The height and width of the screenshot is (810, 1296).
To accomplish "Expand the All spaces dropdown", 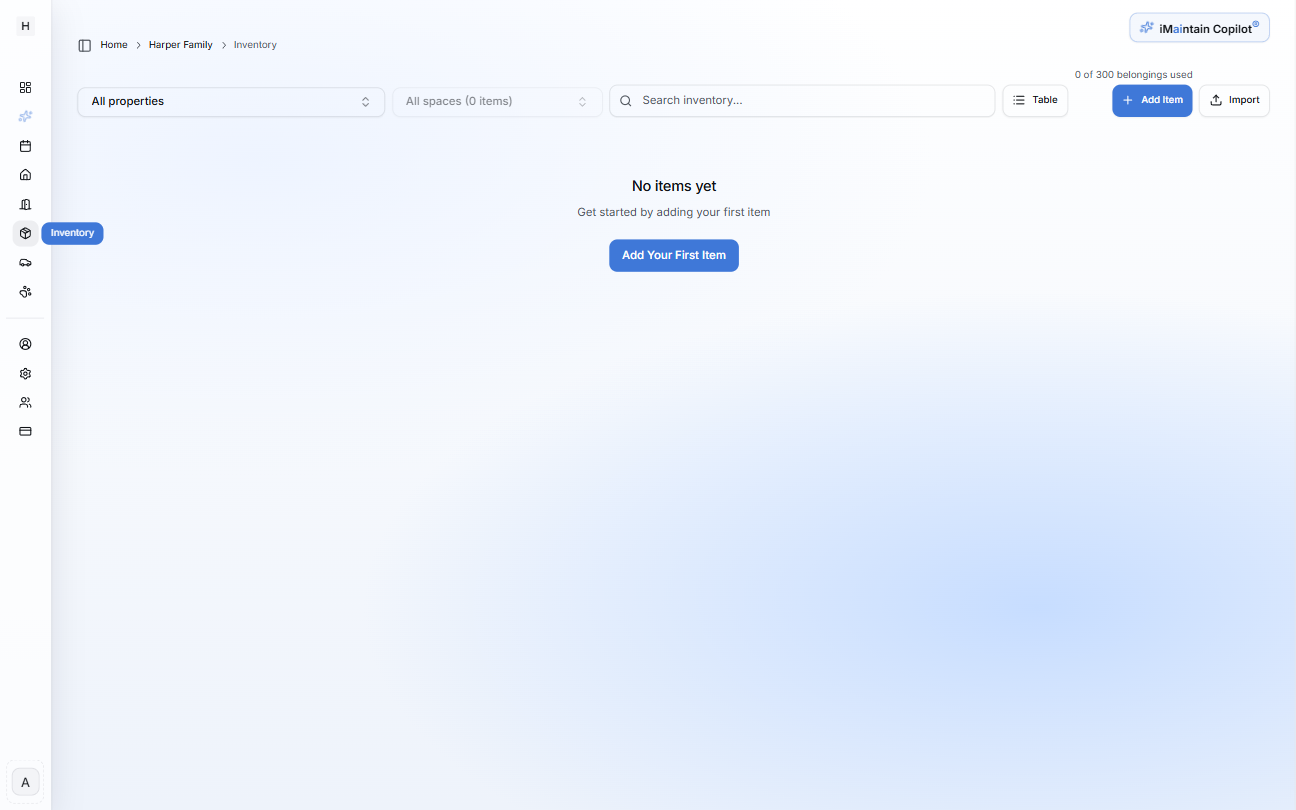I will click(x=496, y=102).
